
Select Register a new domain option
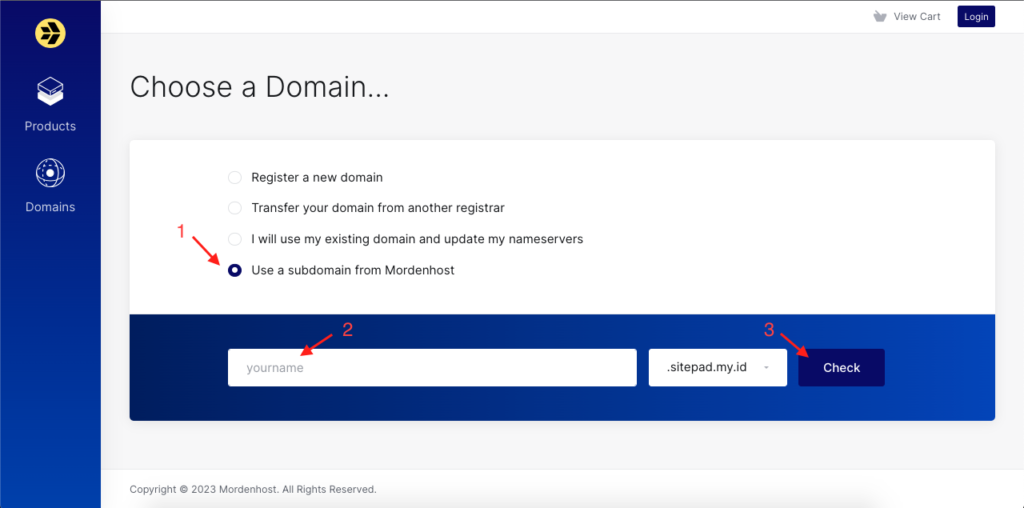click(x=234, y=177)
